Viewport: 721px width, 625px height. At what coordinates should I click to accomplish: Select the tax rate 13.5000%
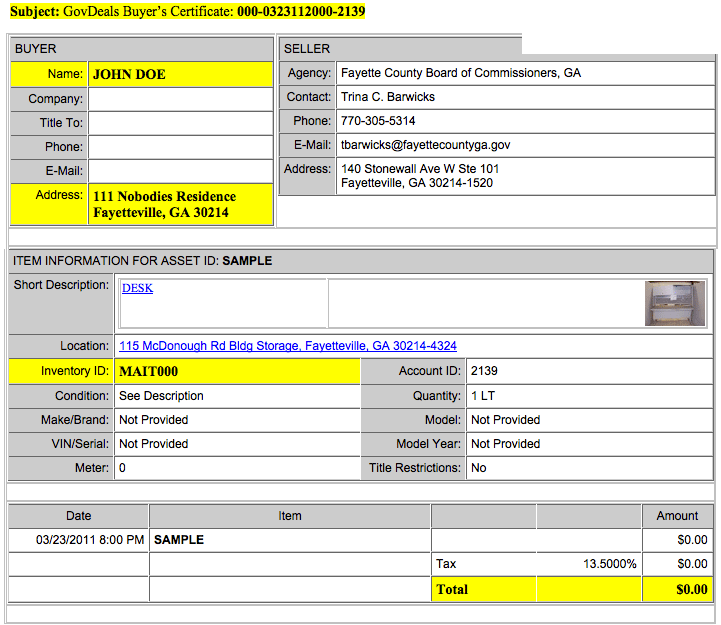610,563
